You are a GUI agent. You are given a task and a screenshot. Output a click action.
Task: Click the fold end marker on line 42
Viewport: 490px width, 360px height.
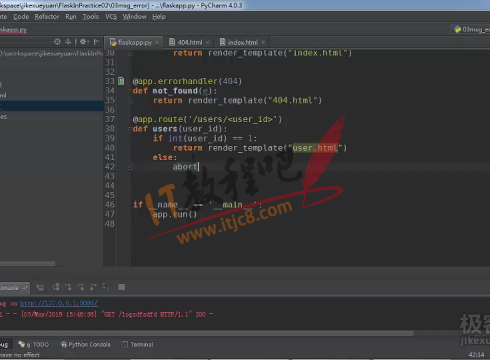coord(130,167)
